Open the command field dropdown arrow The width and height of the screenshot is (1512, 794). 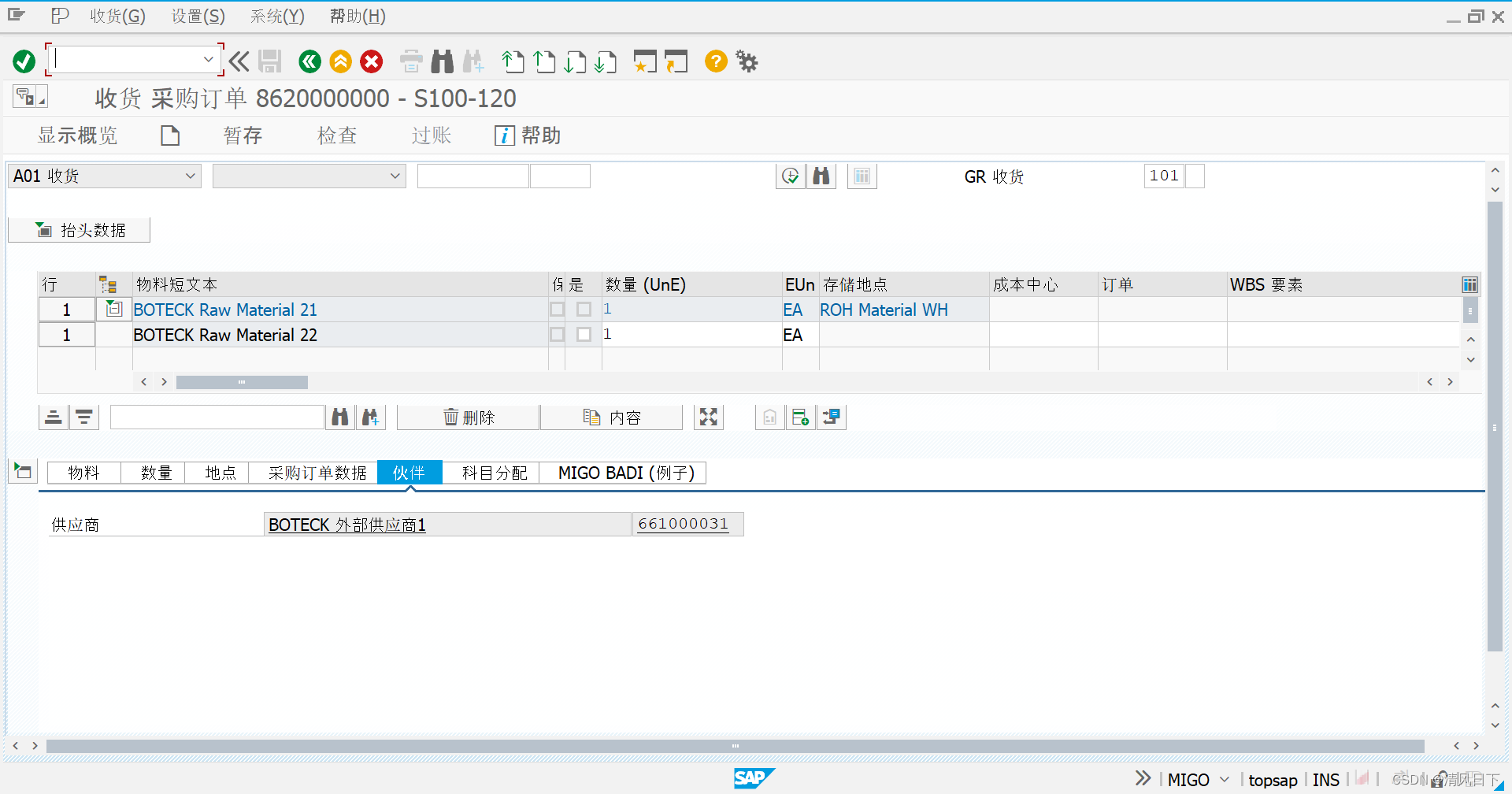point(208,60)
